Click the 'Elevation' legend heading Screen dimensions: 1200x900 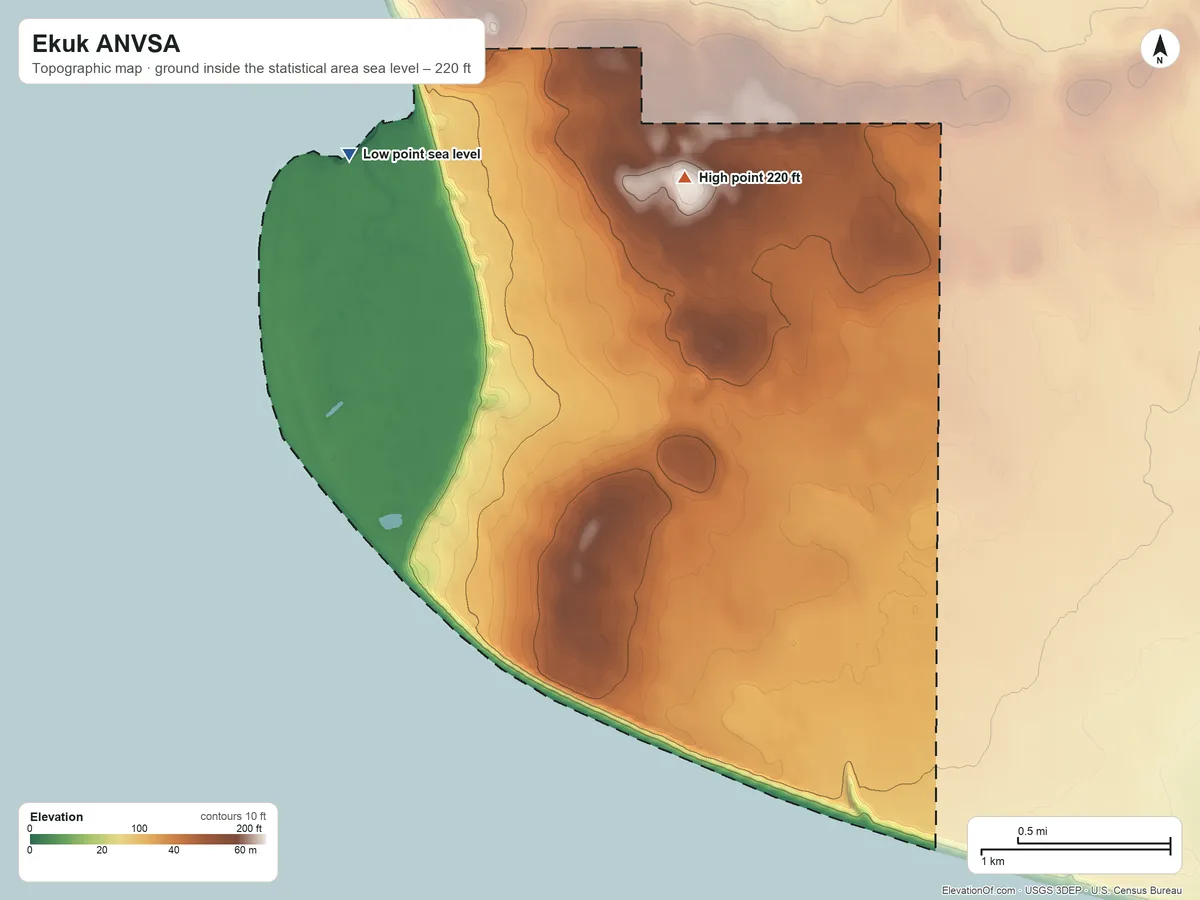(x=57, y=817)
